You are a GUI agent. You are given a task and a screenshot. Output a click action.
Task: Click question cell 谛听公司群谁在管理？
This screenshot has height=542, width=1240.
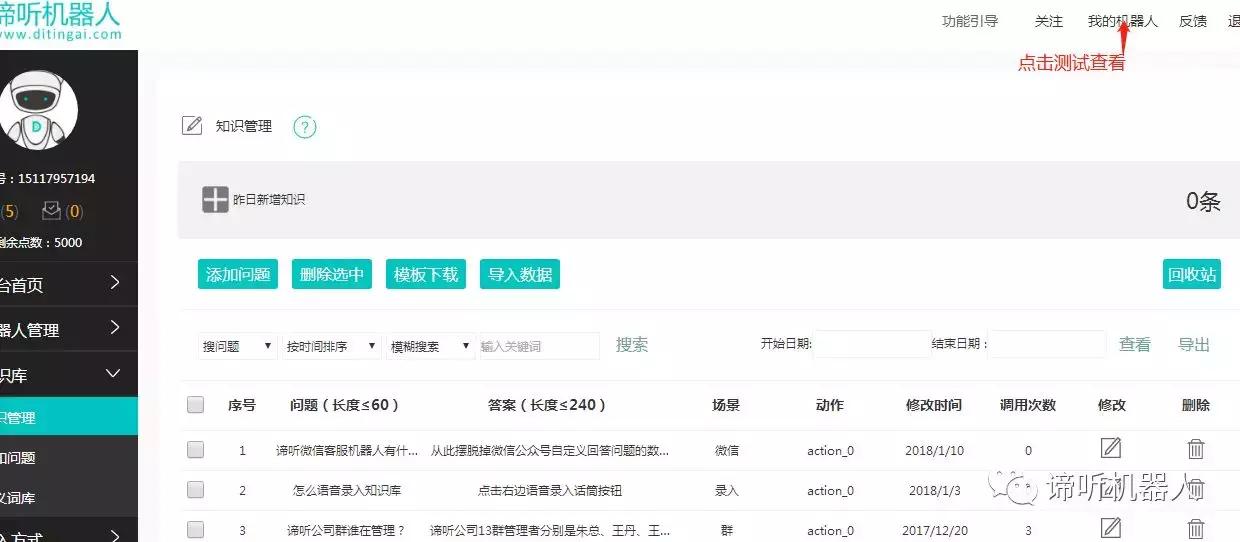tap(346, 531)
